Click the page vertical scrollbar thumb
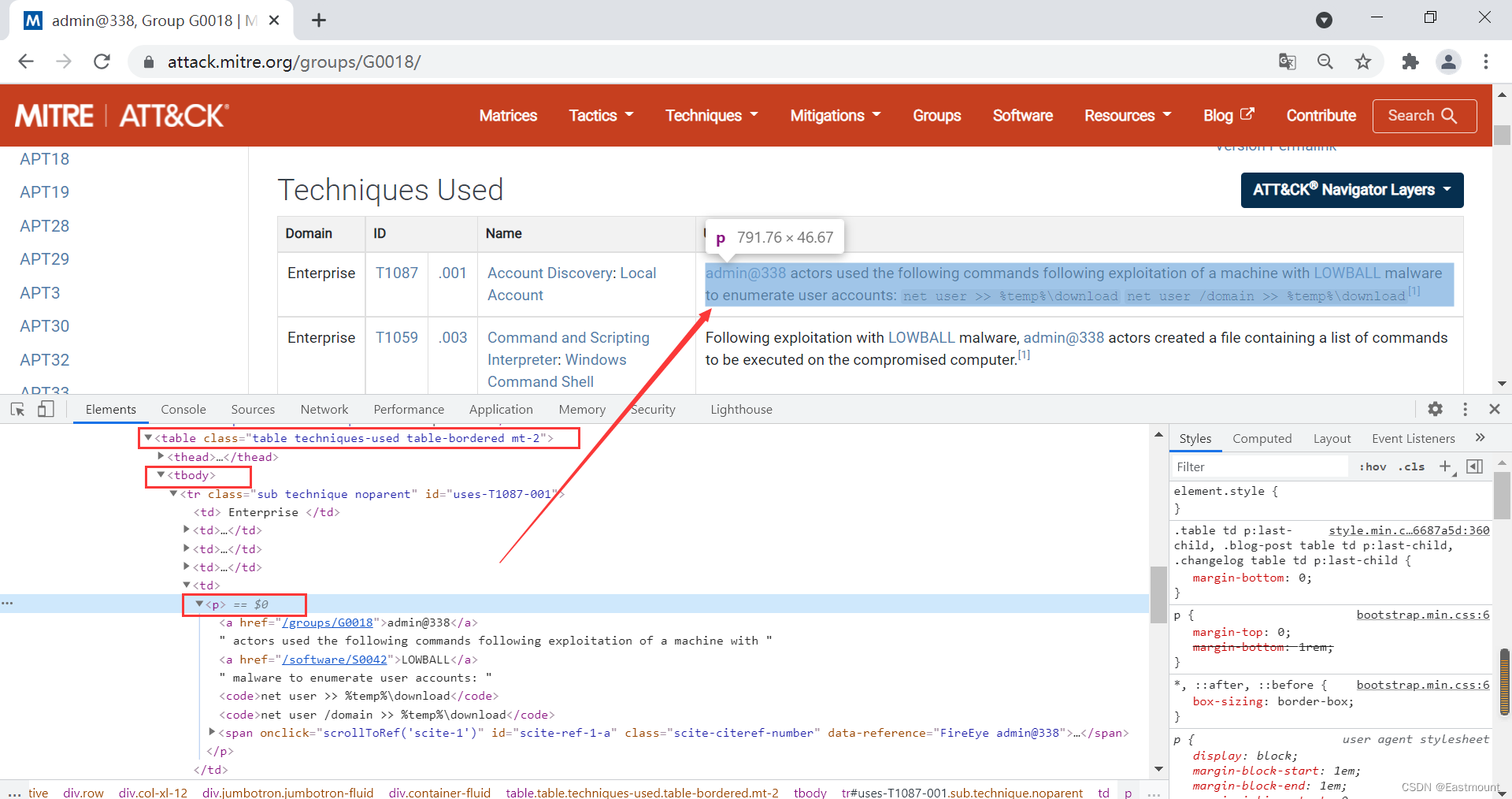This screenshot has width=1512, height=799. tap(1502, 135)
